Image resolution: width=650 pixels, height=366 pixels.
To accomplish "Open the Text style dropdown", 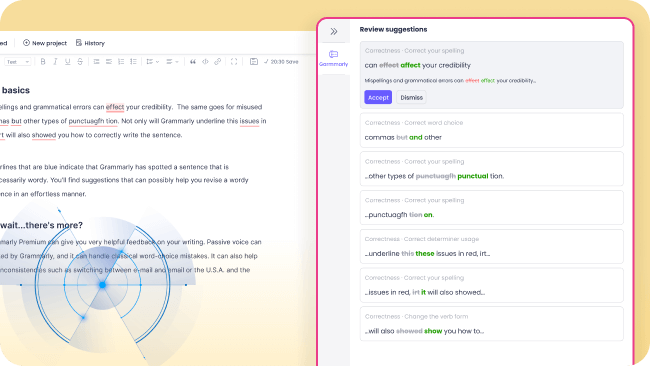I will click(x=17, y=62).
